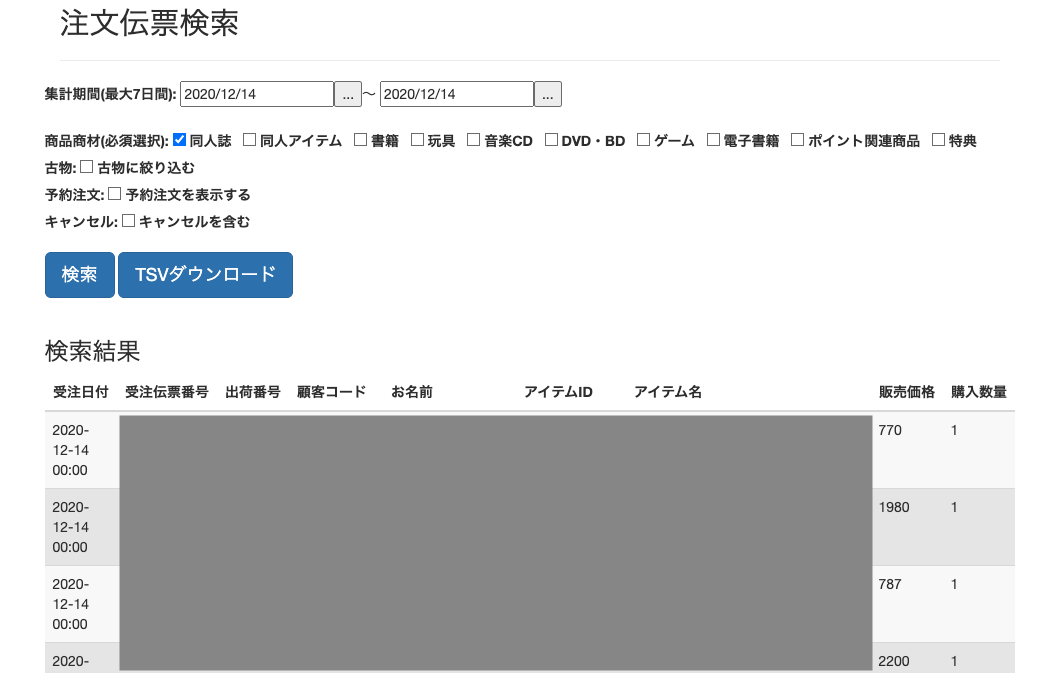The image size is (1053, 673).
Task: Click the 検索 search button
Action: (x=79, y=274)
